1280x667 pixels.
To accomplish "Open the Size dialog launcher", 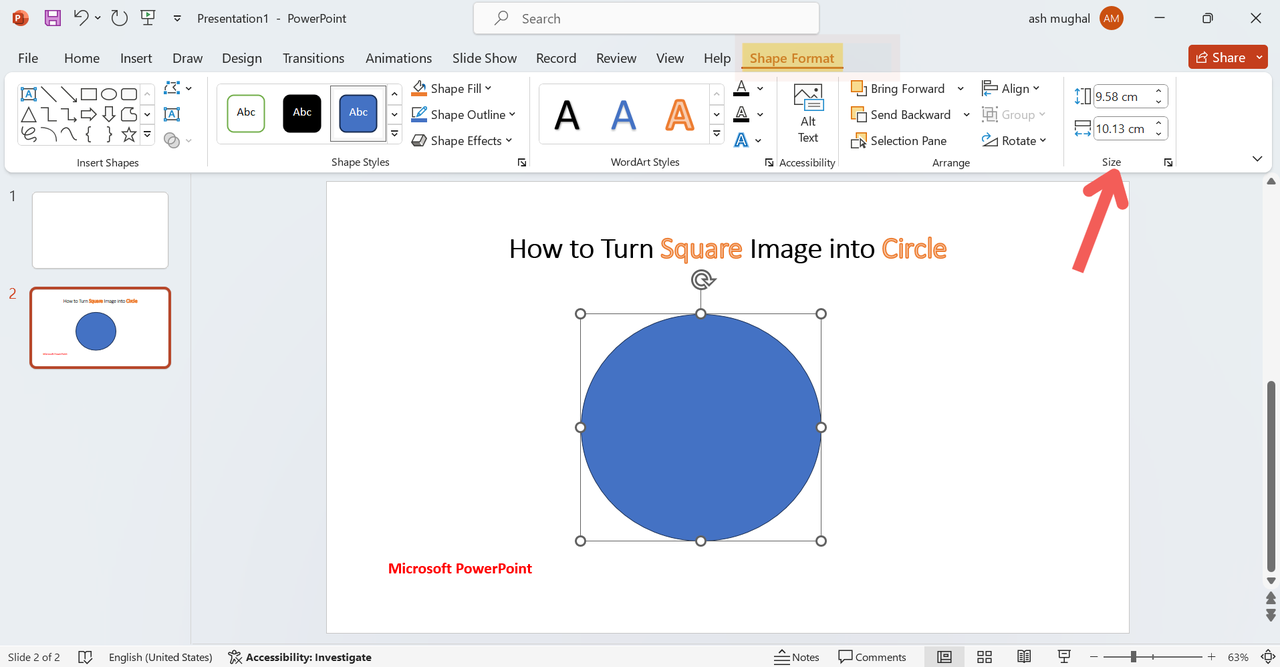I will tap(1168, 162).
